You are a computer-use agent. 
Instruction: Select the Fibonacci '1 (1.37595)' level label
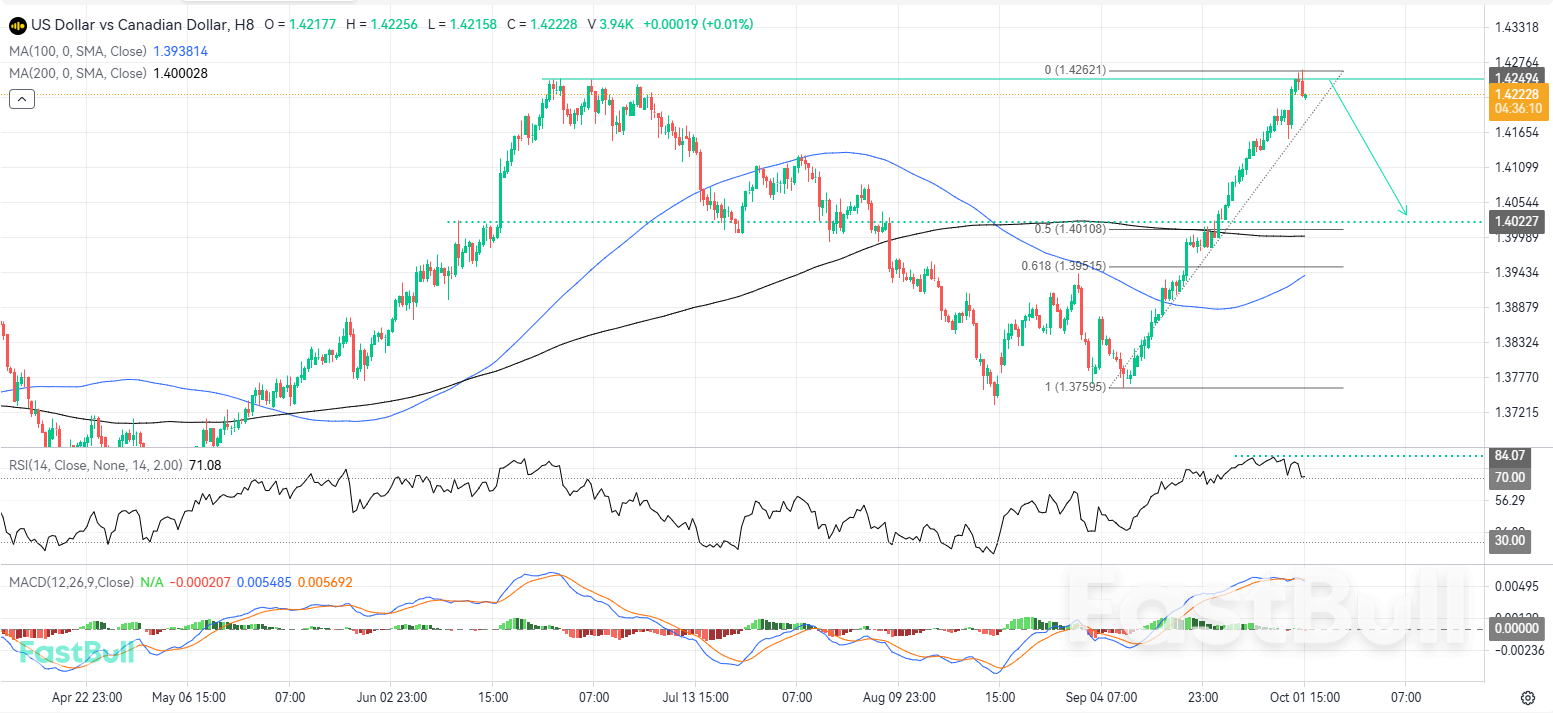1075,386
